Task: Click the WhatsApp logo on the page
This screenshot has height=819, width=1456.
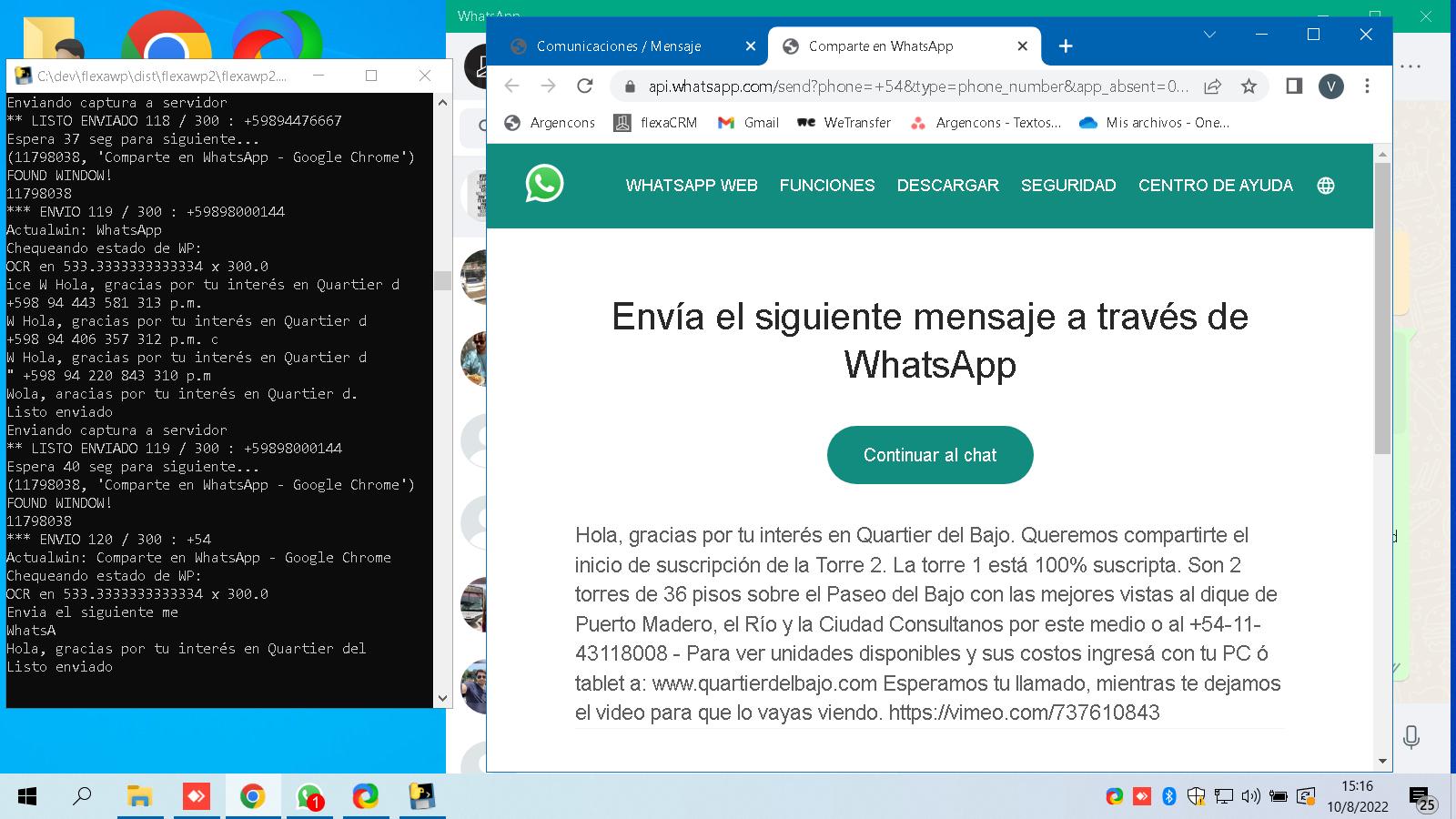Action: [x=544, y=184]
